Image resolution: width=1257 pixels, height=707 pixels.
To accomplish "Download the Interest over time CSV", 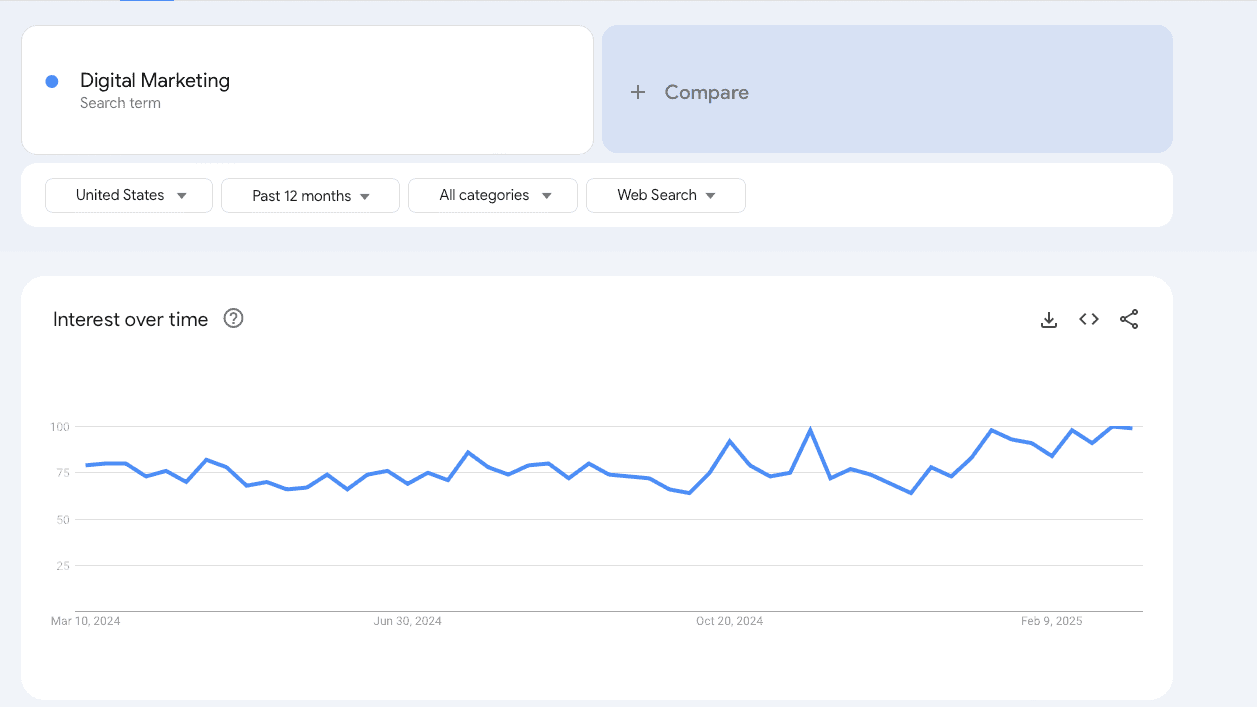I will tap(1049, 320).
